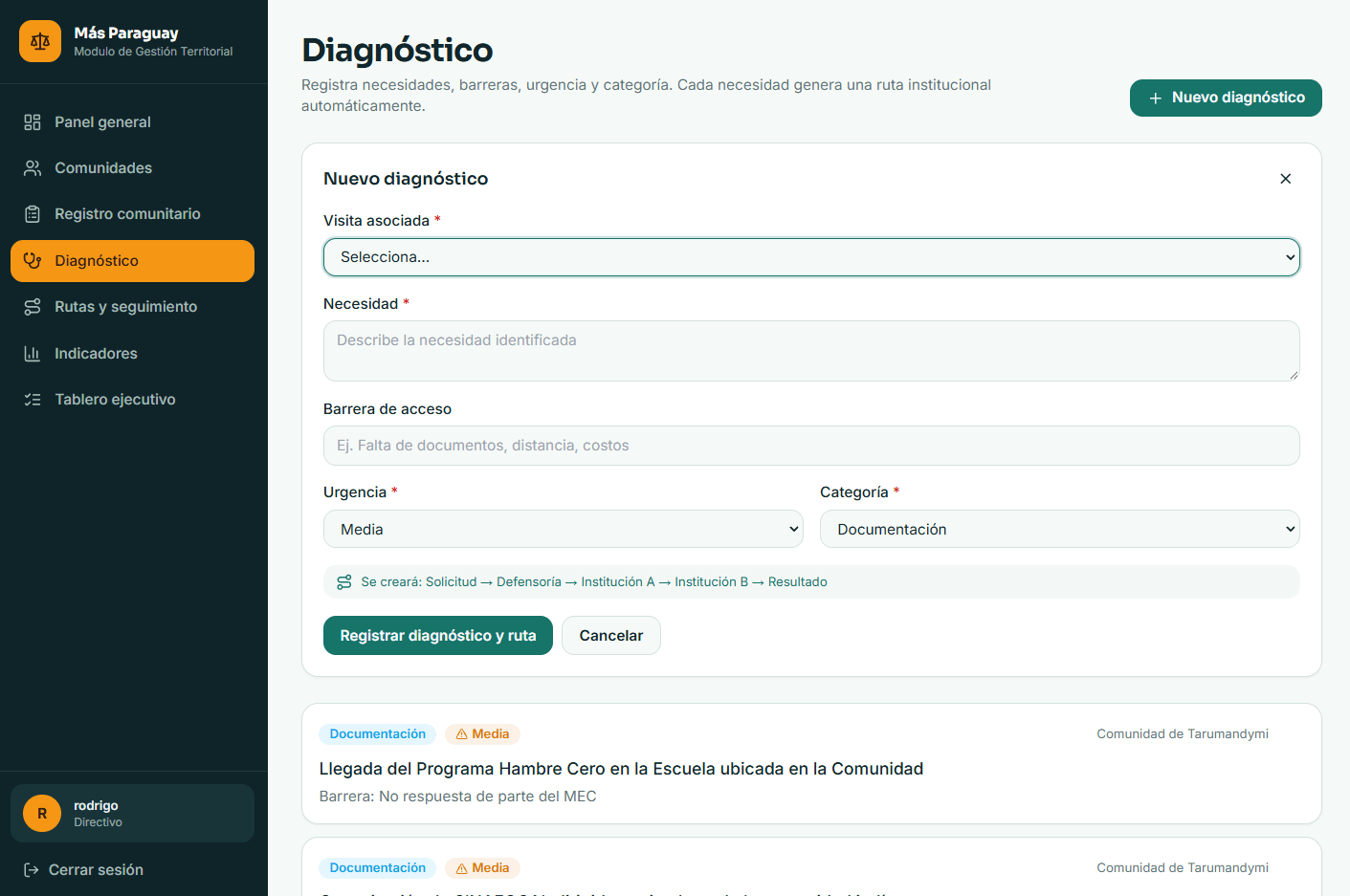Focus the Barrera de acceso field
This screenshot has height=896, width=1350.
tap(811, 446)
